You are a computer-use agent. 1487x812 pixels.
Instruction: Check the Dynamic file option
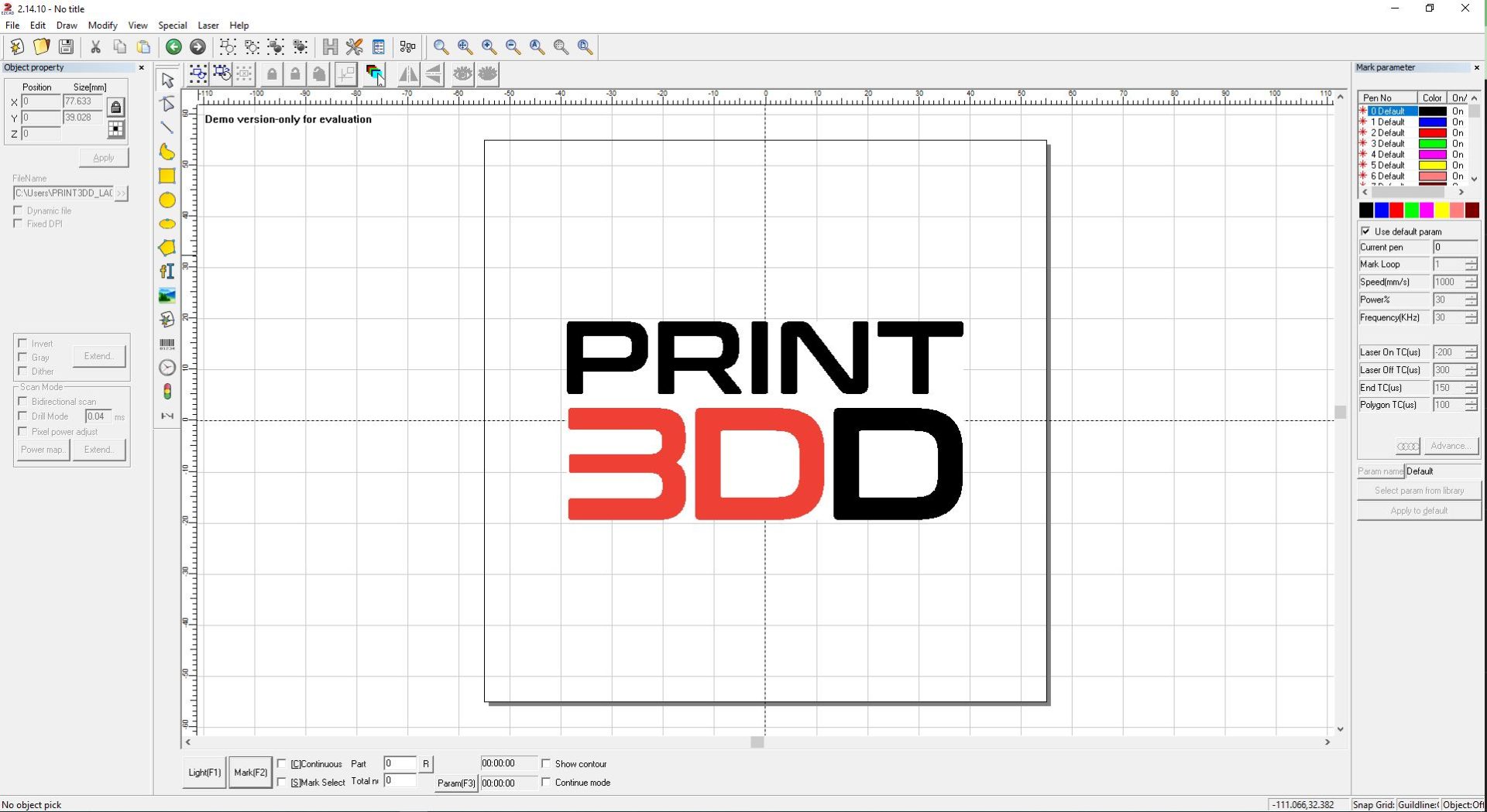[x=18, y=210]
